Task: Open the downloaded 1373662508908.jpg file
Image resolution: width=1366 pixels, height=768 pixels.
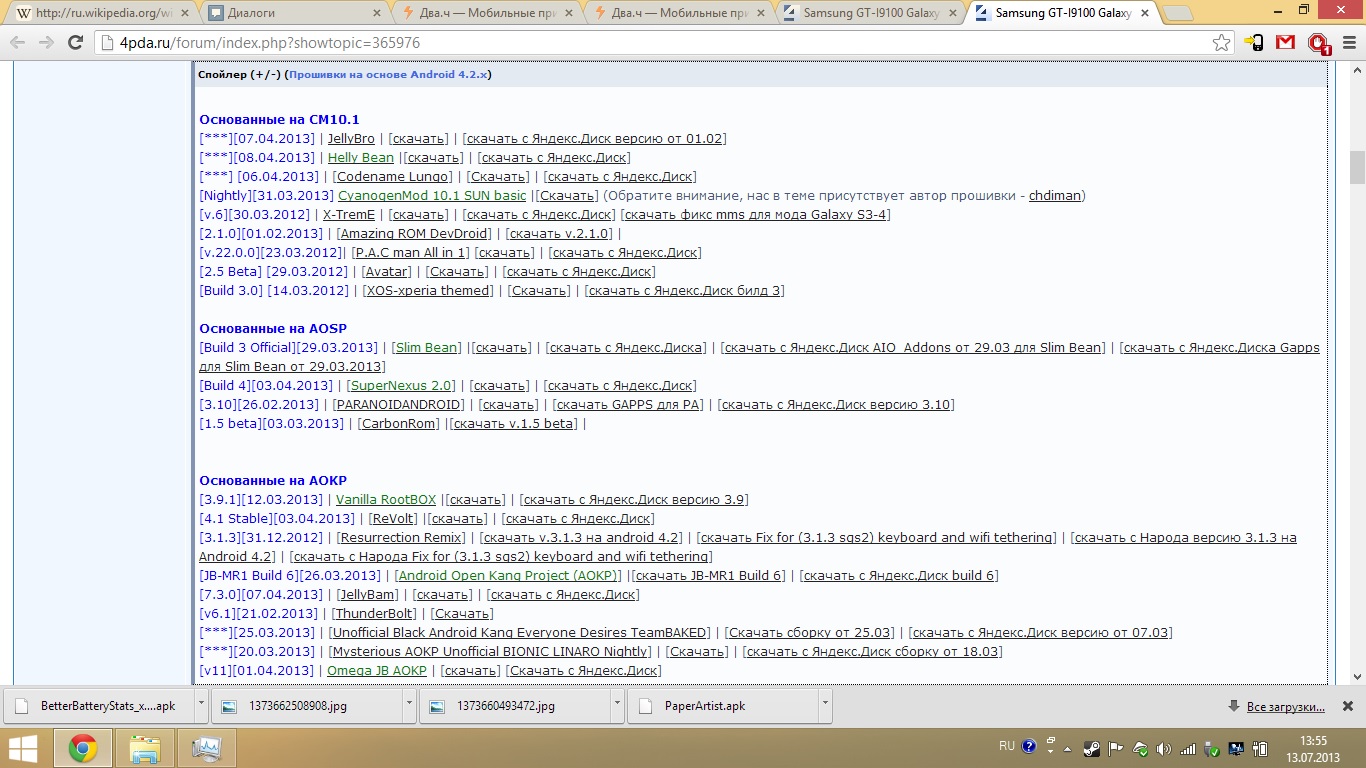Action: coord(306,706)
